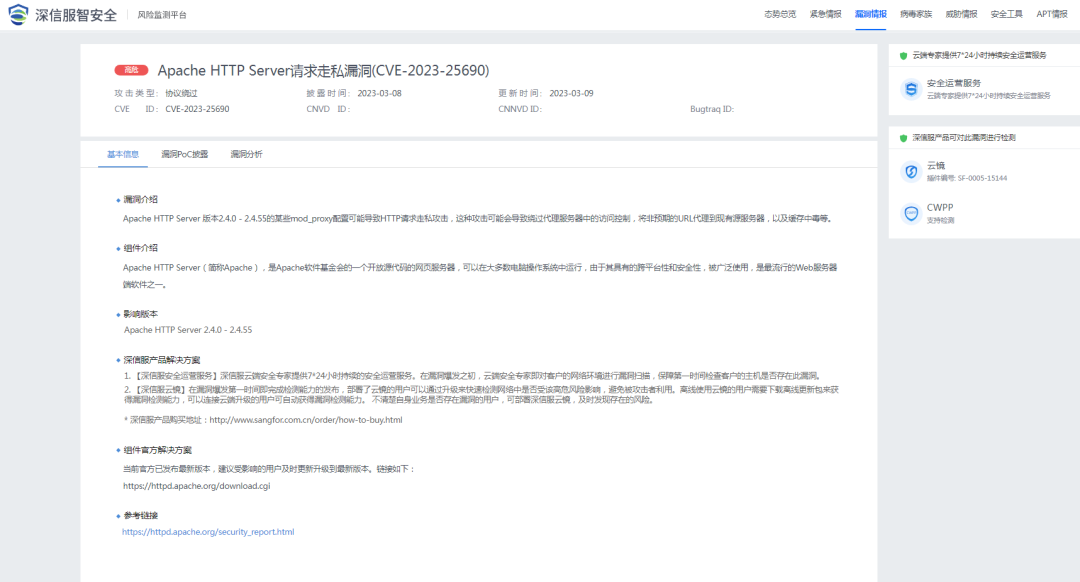Click affected version text Apache HTTP Server 2.4.0 - 2.4.55
Viewport: 1080px width, 582px height.
click(188, 330)
